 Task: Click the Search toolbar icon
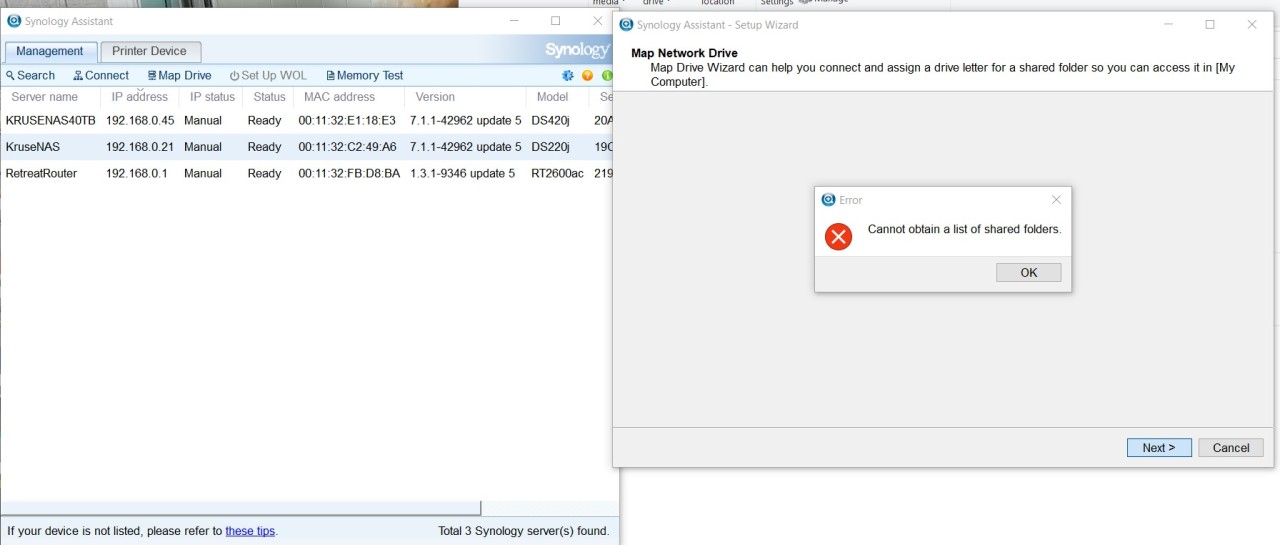(11, 76)
